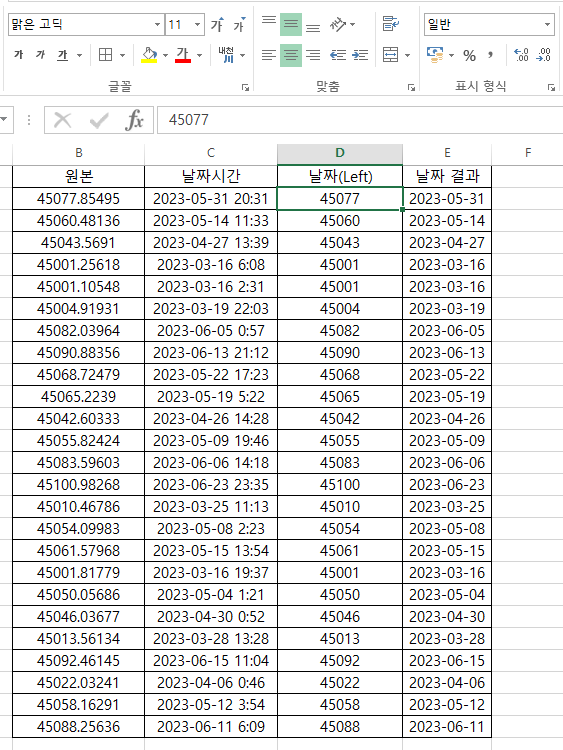Open the underline style dropdown arrow

[x=79, y=55]
